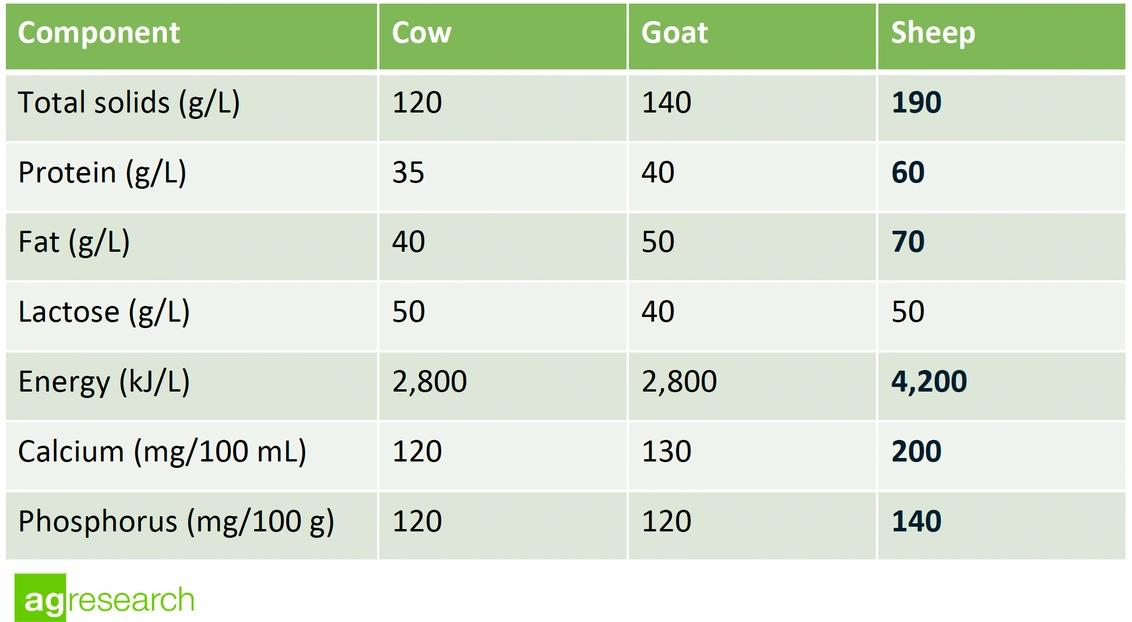The image size is (1132, 622).
Task: Click the Component column header
Action: [99, 33]
